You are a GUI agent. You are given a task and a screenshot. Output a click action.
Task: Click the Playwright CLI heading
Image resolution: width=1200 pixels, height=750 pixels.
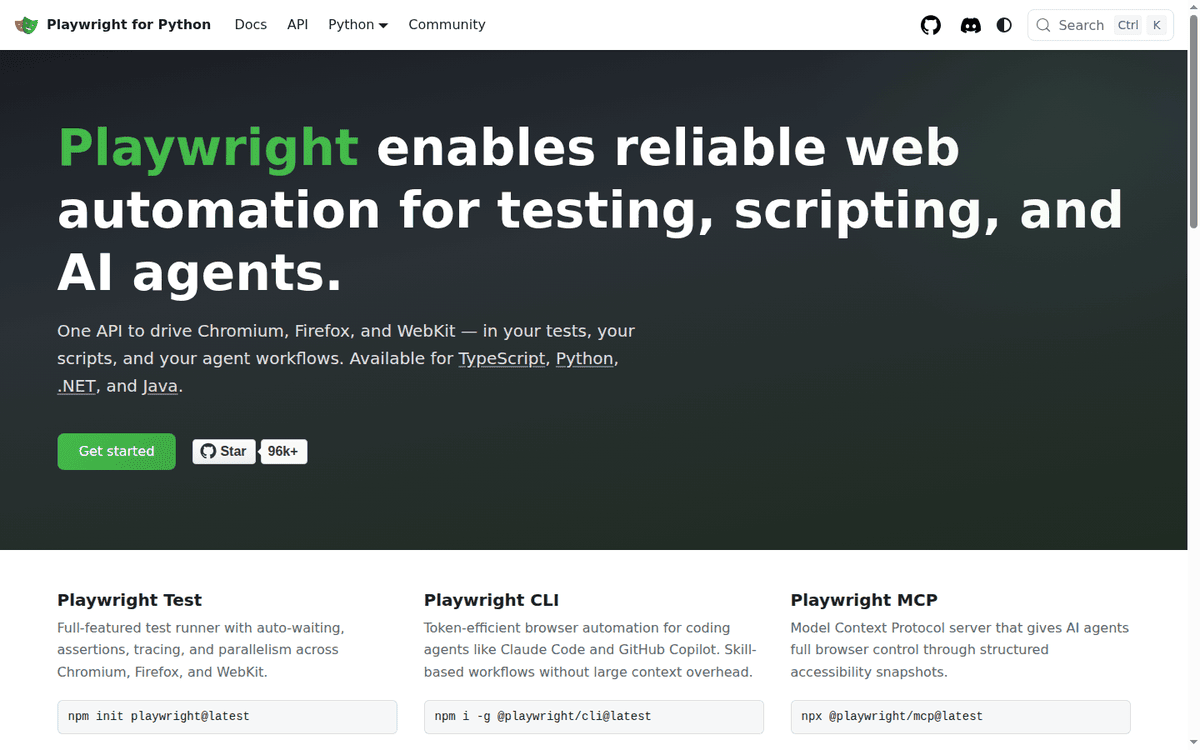(492, 600)
